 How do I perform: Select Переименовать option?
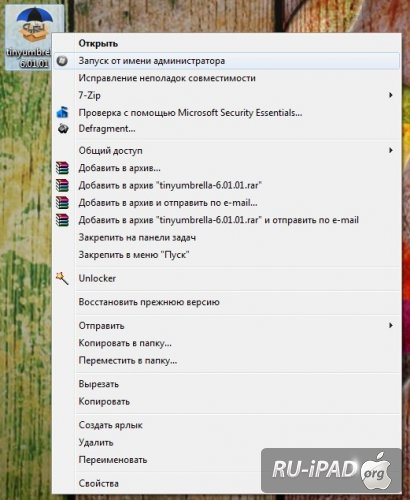coord(113,460)
